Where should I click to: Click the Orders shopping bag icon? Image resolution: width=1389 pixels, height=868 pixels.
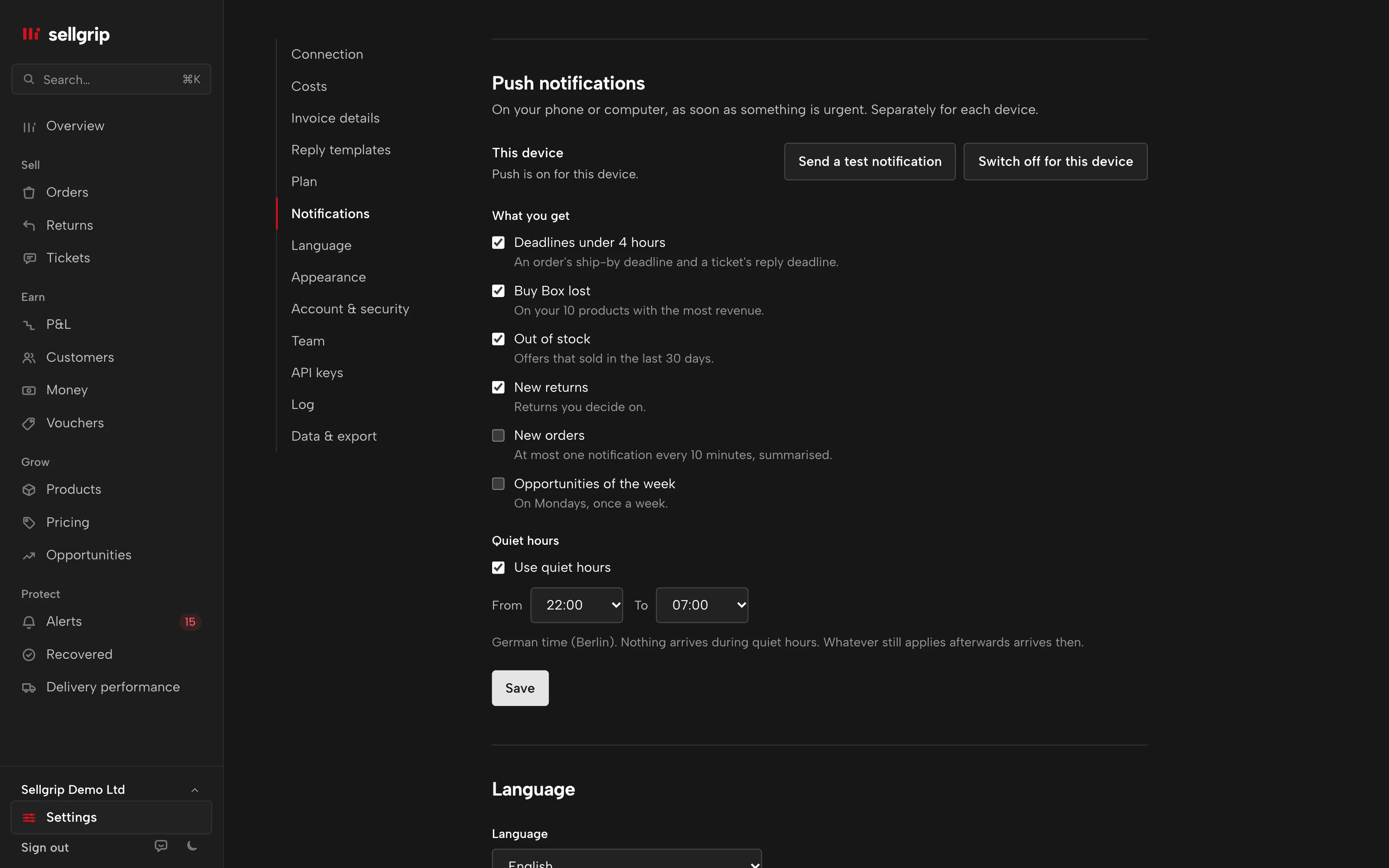pyautogui.click(x=29, y=193)
